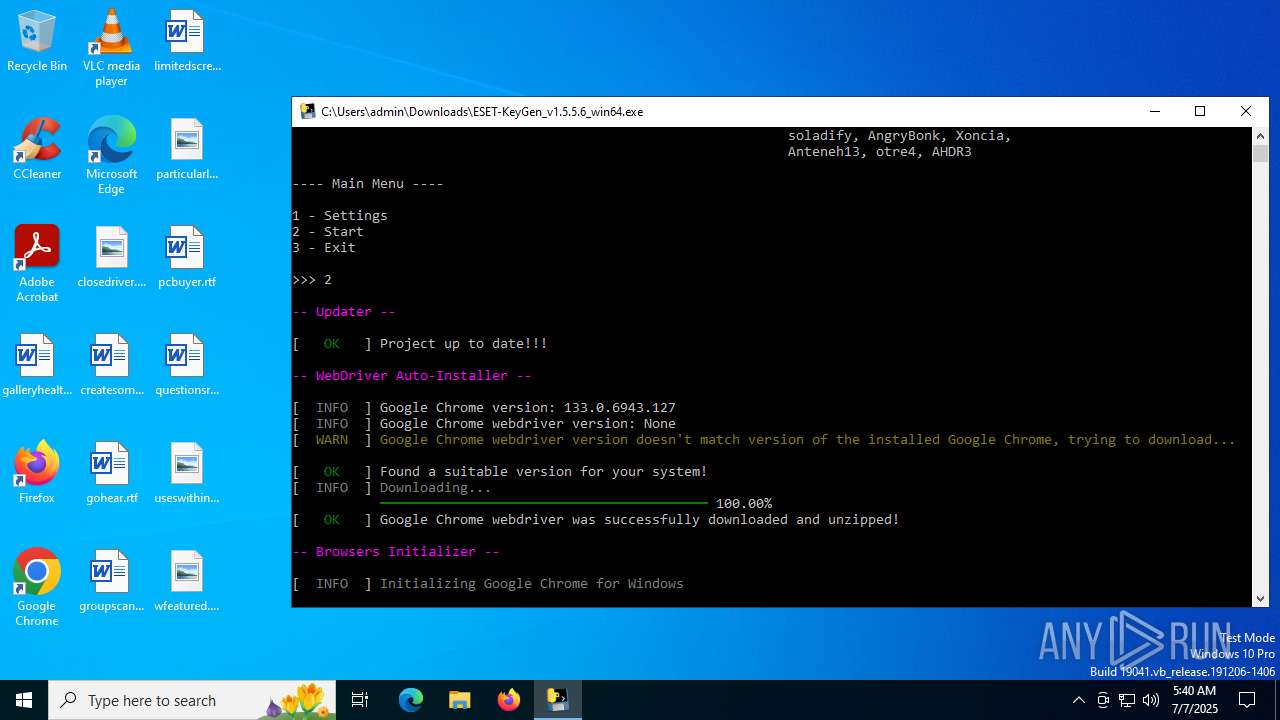Select the closedriver... image file
This screenshot has width=1280, height=720.
coord(111,258)
